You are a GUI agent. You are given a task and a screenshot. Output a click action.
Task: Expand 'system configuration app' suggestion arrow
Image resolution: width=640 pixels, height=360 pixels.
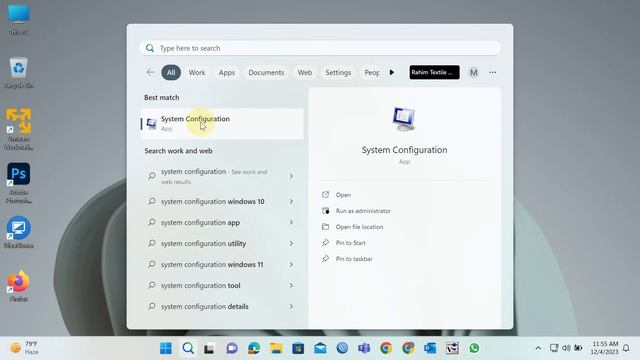tap(291, 222)
